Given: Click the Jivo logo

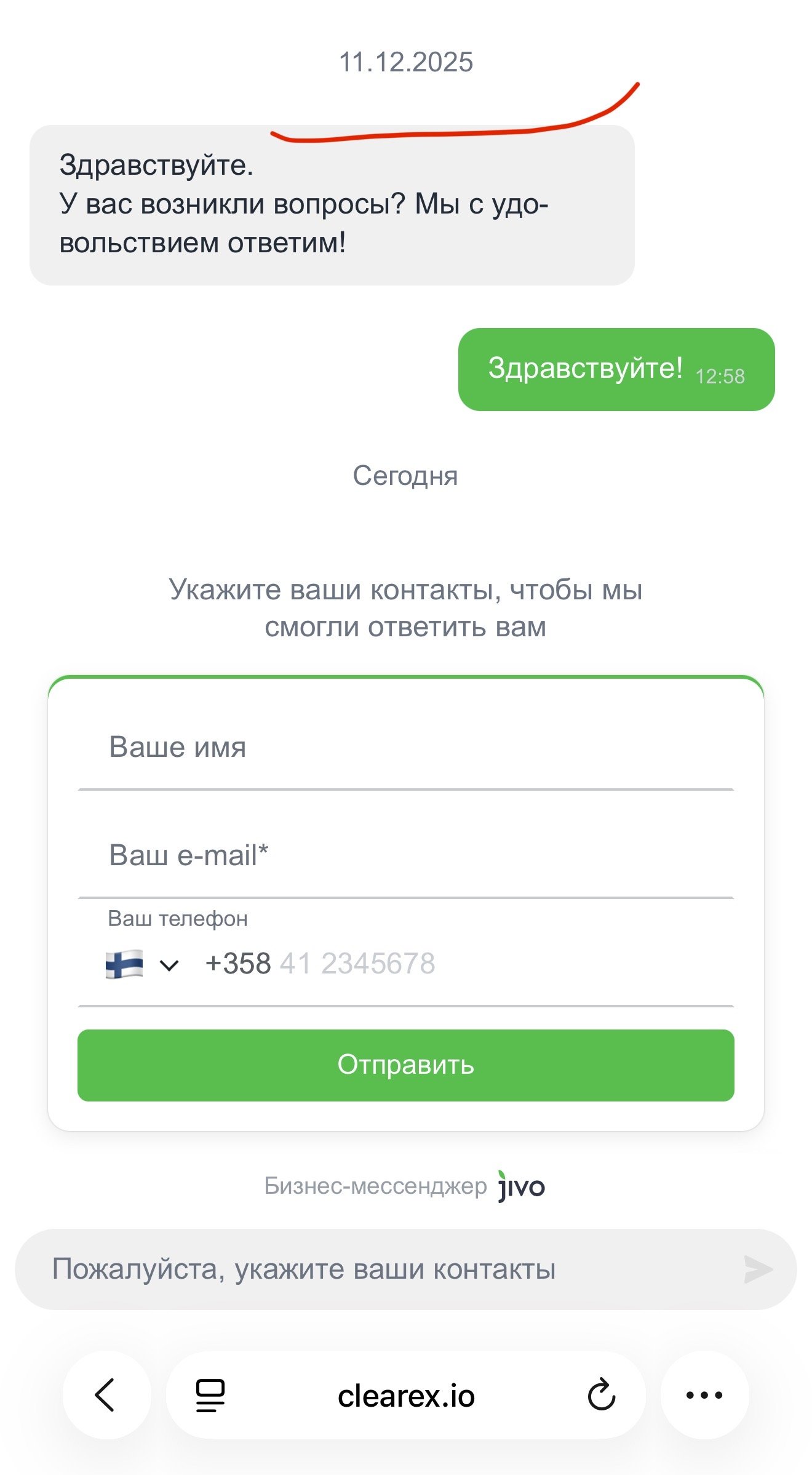Looking at the screenshot, I should coord(521,1186).
